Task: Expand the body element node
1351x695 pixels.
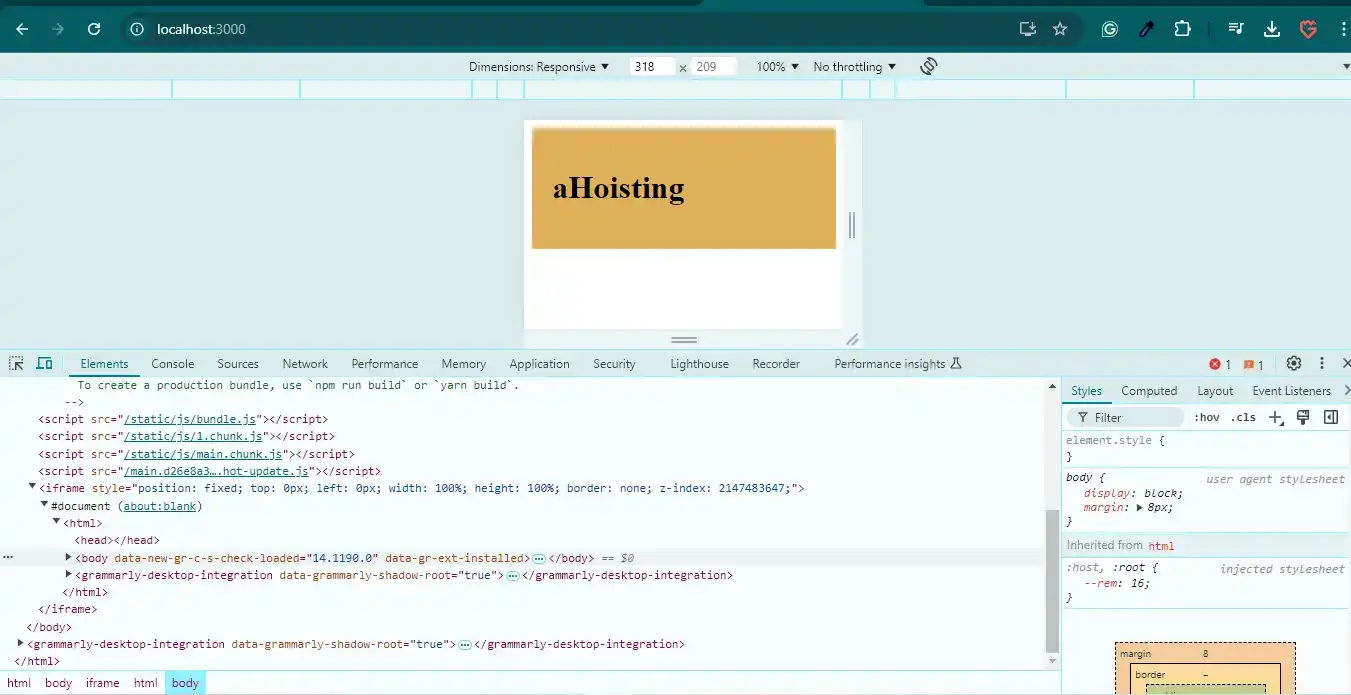Action: coord(69,557)
